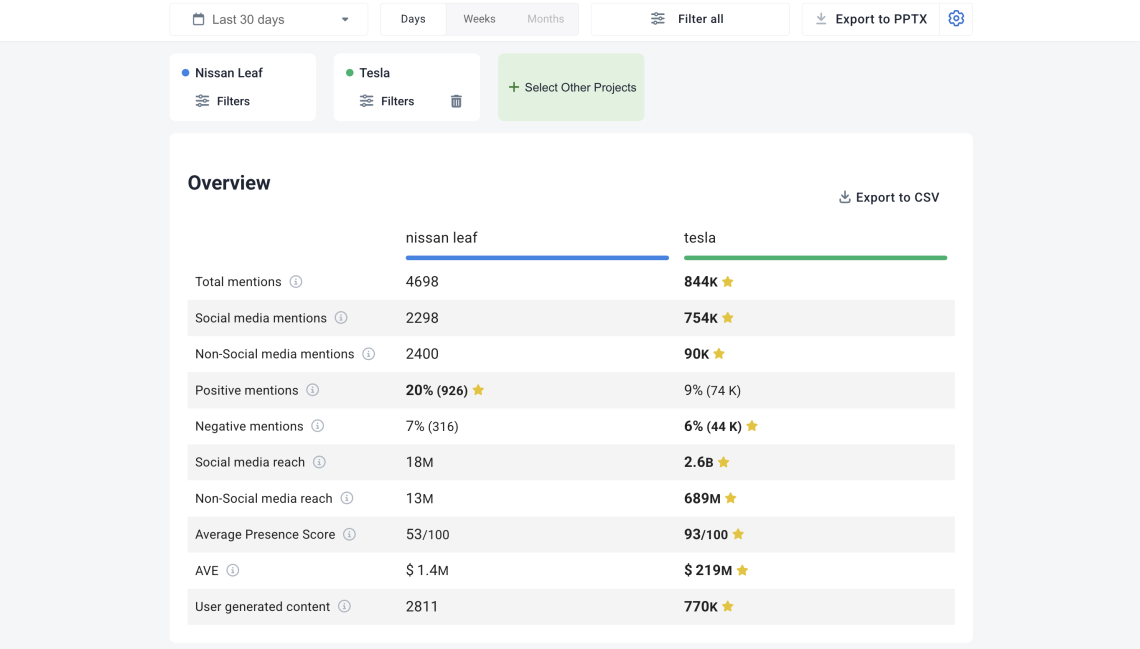This screenshot has width=1140, height=649.
Task: Show info for Average Presence Score
Action: (x=350, y=534)
